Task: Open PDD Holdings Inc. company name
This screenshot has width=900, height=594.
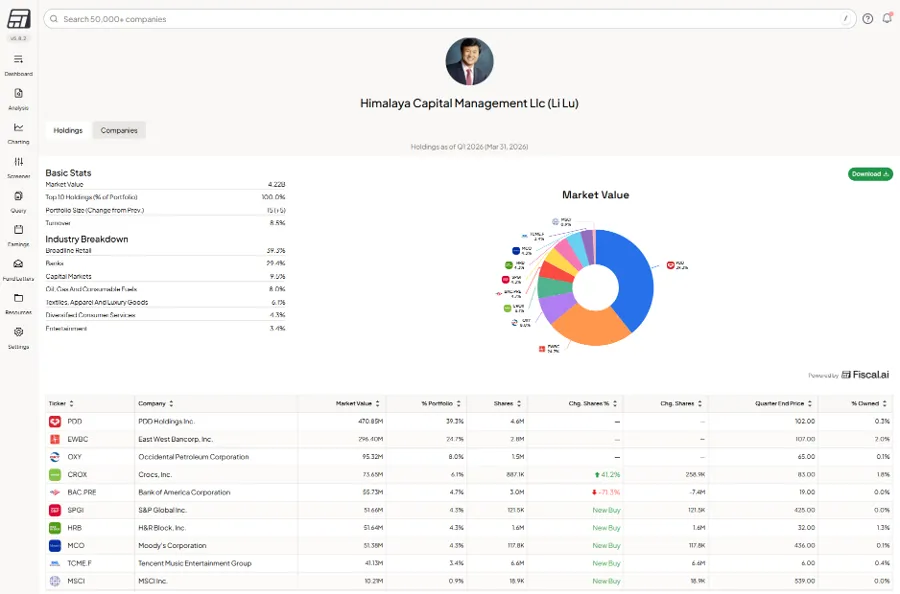Action: tap(166, 421)
